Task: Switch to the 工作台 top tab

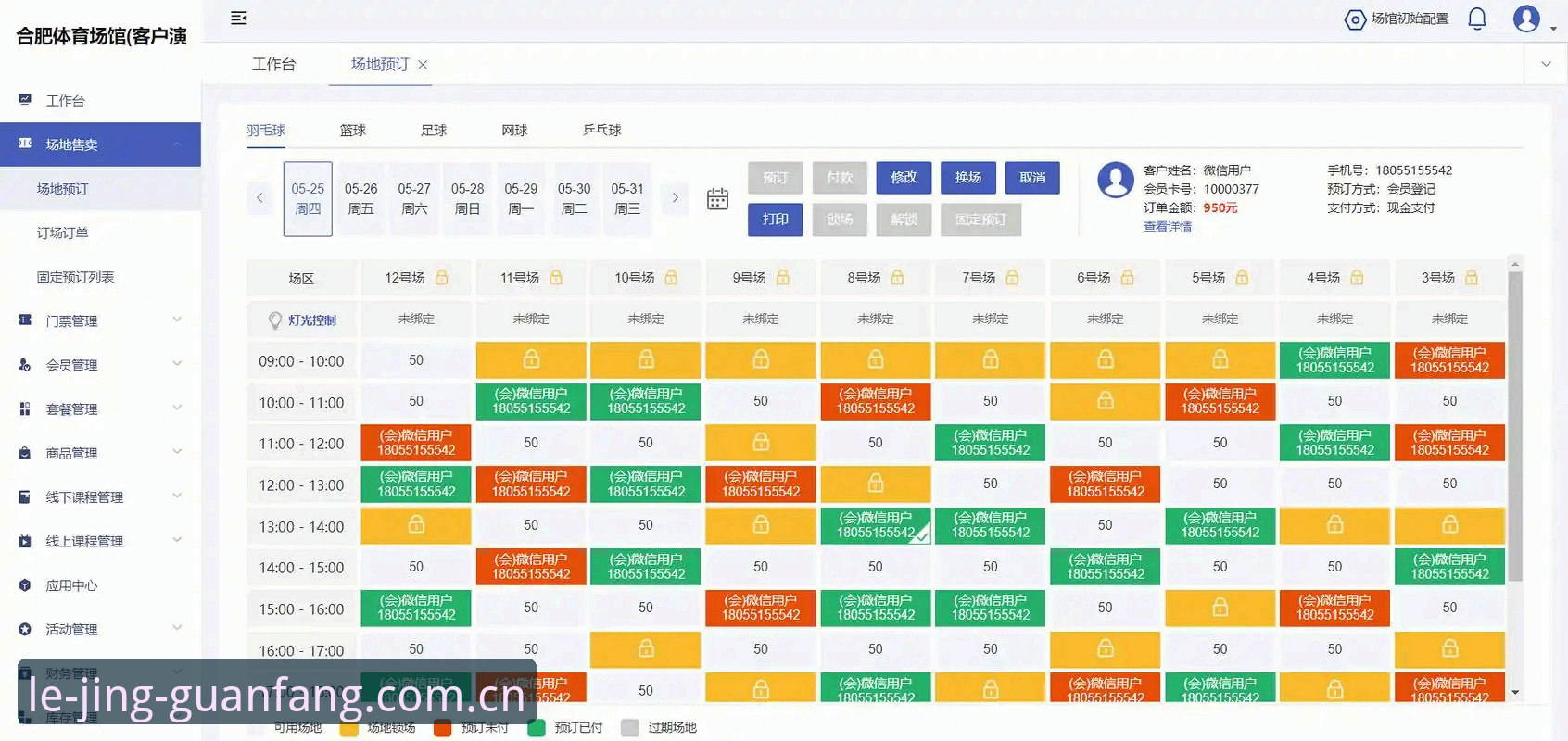Action: pos(274,64)
